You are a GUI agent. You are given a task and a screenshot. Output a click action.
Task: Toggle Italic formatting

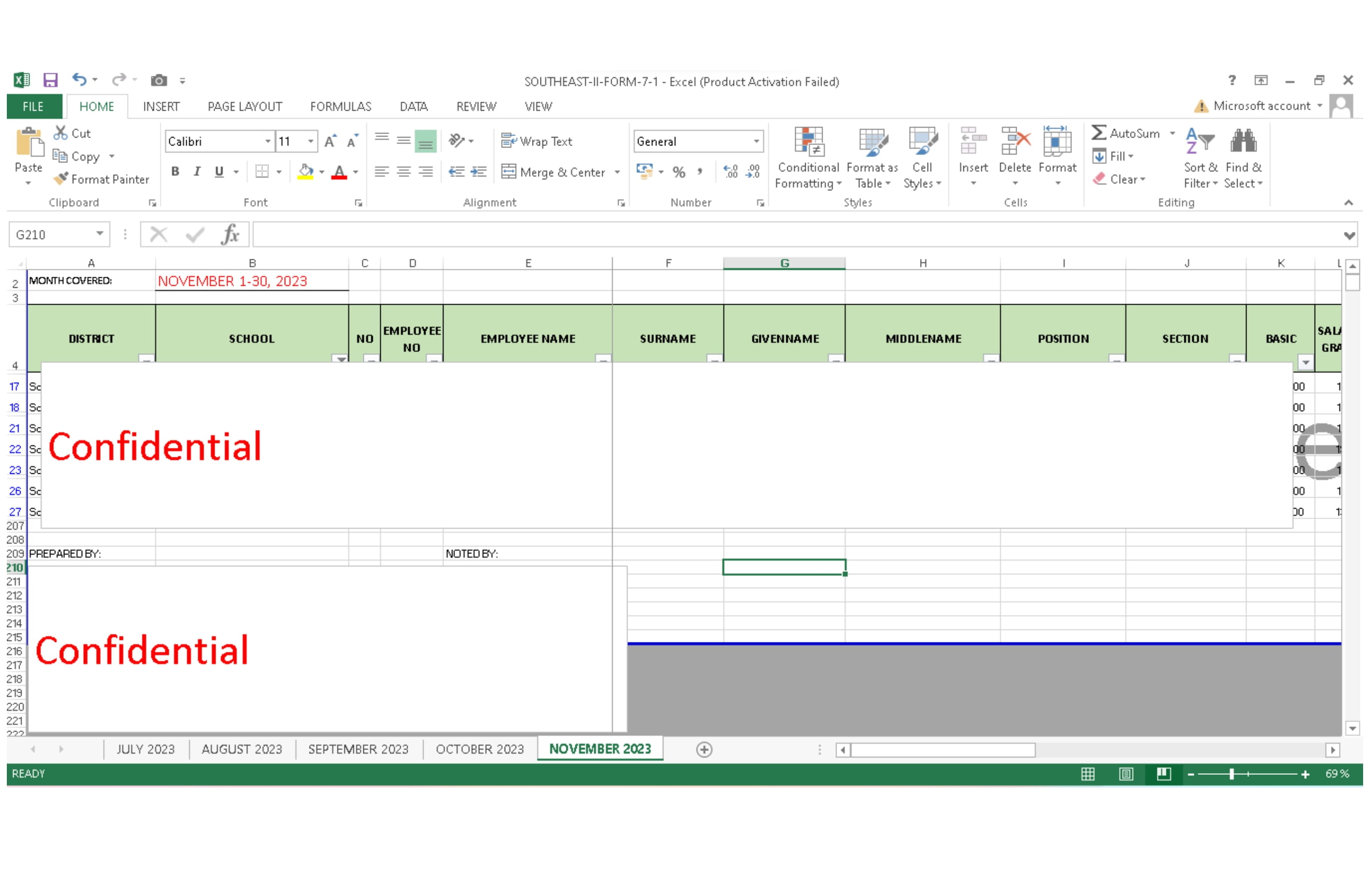tap(197, 172)
